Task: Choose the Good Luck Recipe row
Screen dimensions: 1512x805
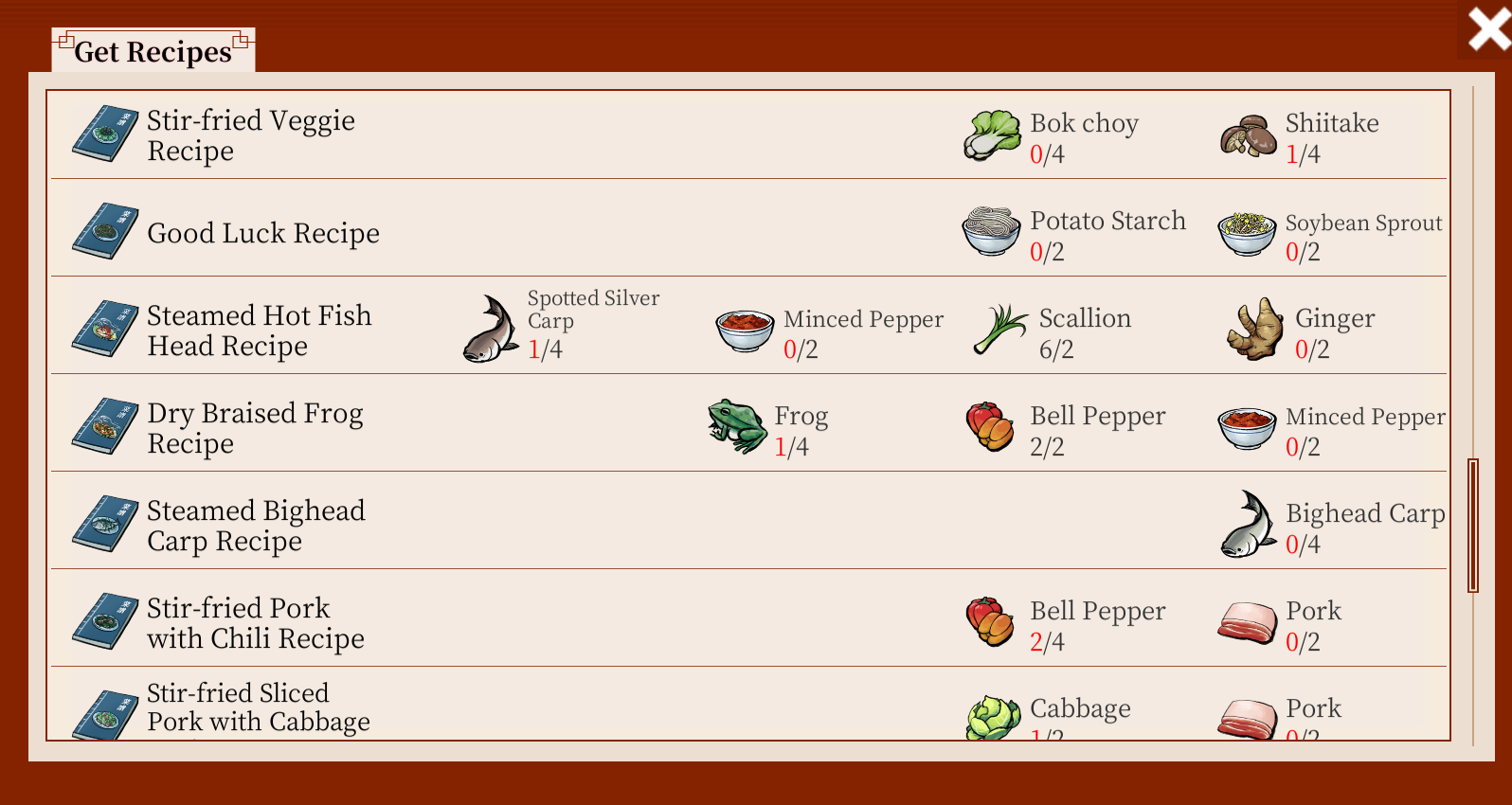Action: [262, 233]
